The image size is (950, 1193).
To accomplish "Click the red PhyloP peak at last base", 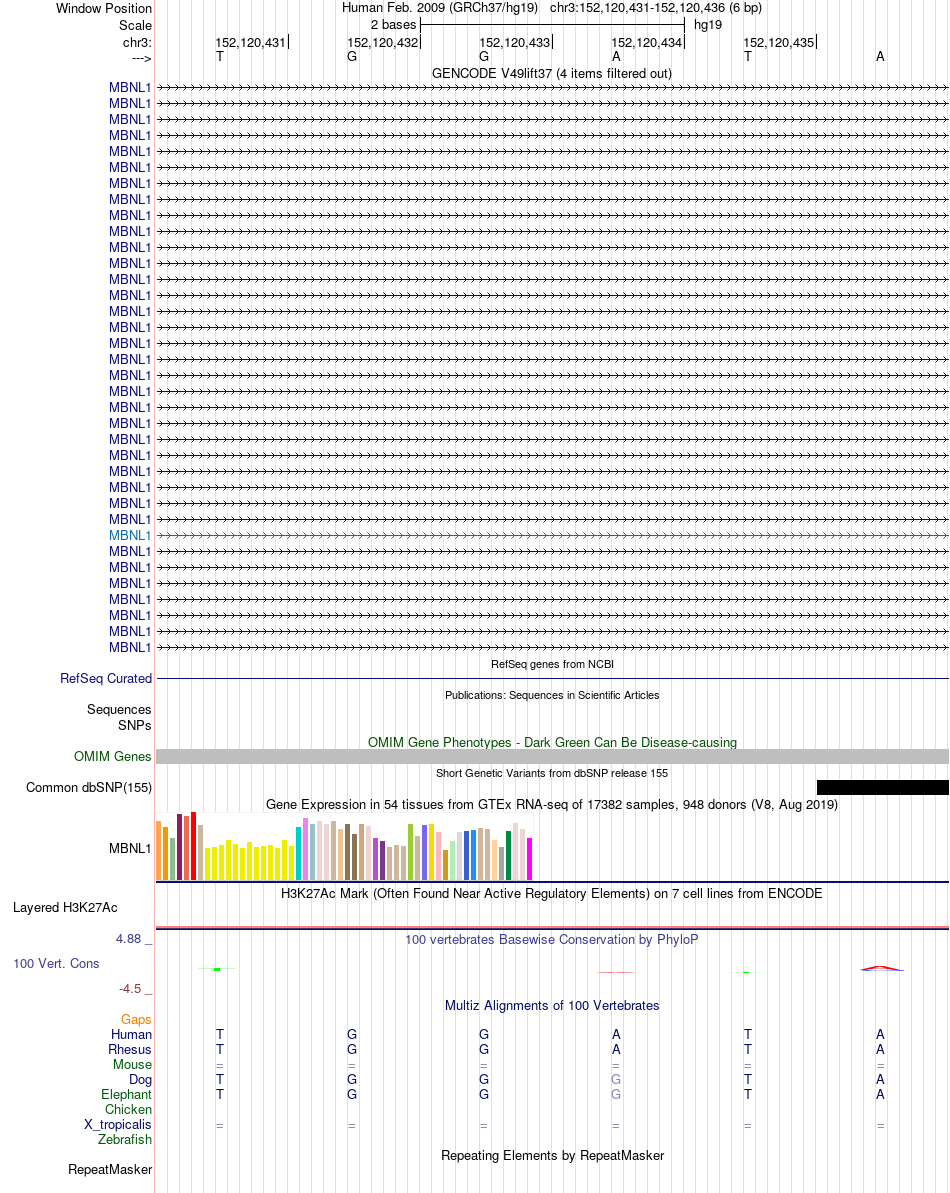I will tap(882, 969).
